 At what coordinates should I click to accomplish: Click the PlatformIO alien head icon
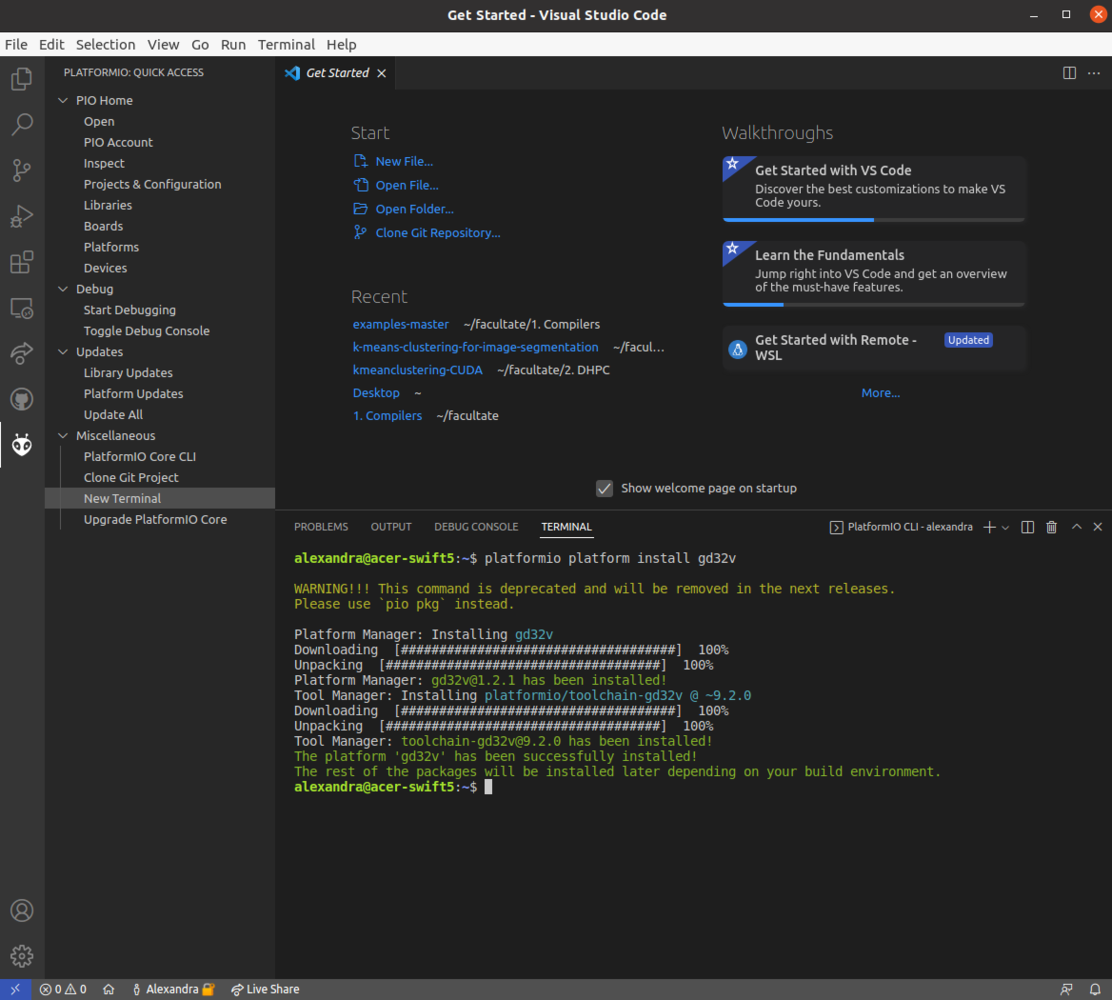coord(21,445)
